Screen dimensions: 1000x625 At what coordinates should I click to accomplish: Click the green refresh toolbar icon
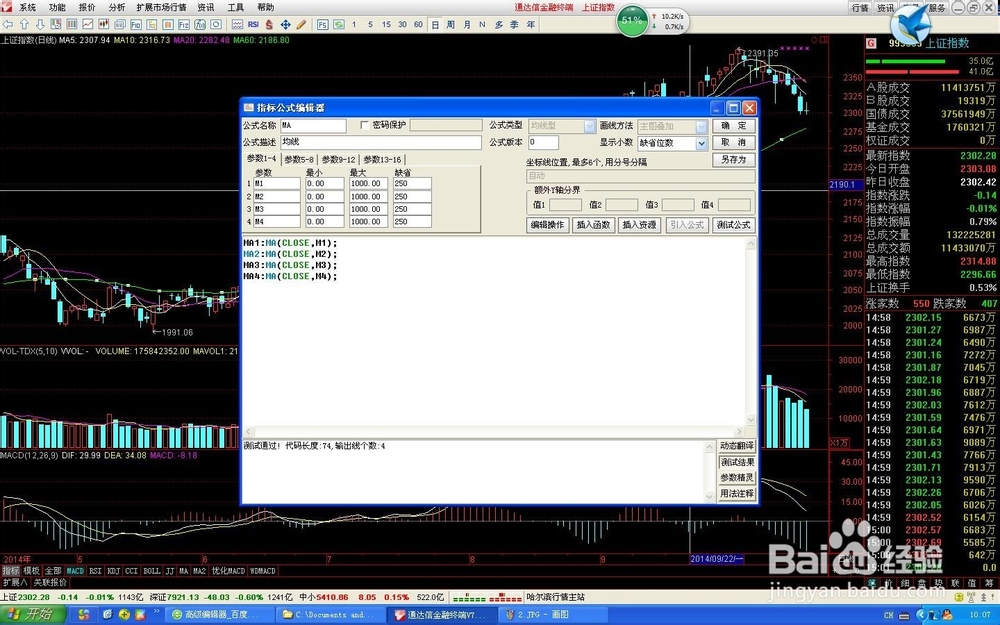339,24
